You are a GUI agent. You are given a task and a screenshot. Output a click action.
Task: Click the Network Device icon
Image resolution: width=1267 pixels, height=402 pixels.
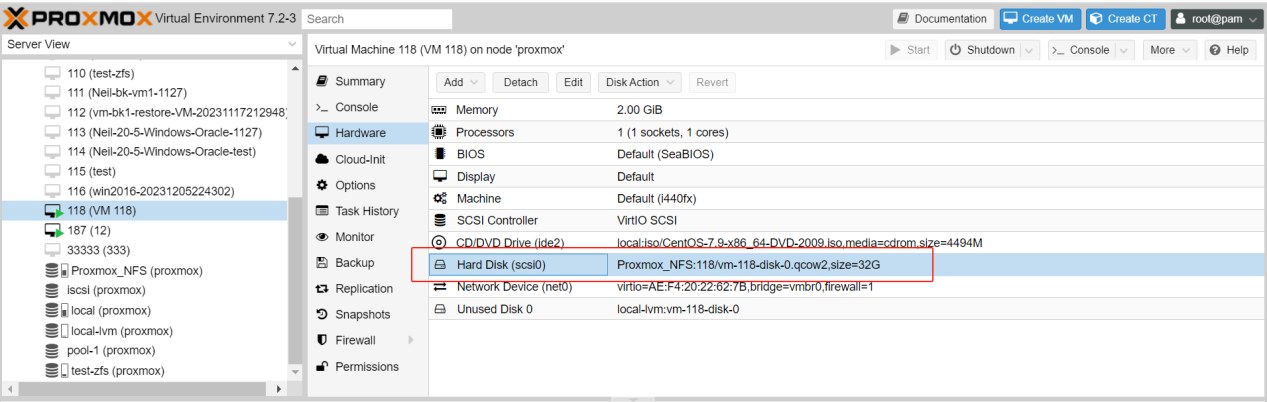click(438, 287)
